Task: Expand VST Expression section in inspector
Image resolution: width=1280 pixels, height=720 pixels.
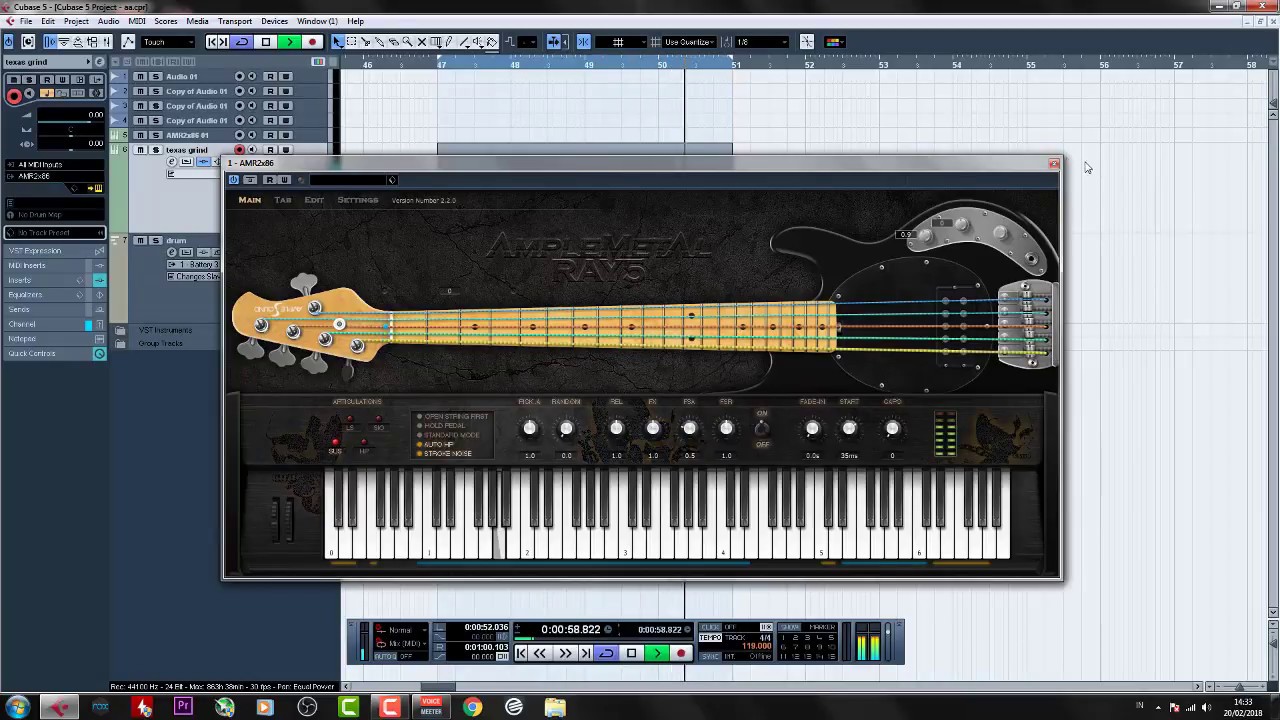Action: coord(55,251)
